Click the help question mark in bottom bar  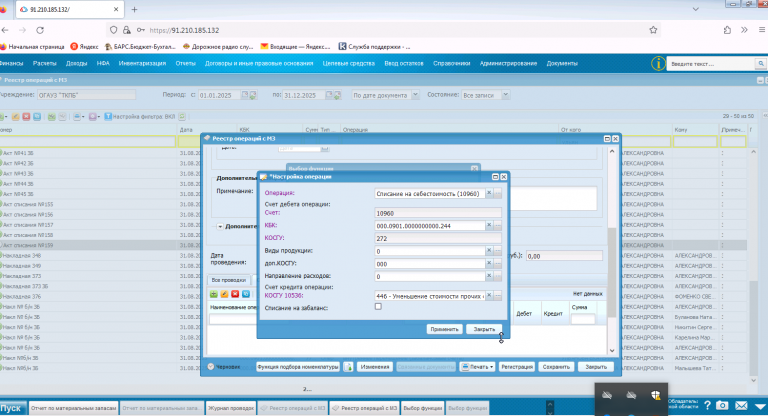point(707,406)
